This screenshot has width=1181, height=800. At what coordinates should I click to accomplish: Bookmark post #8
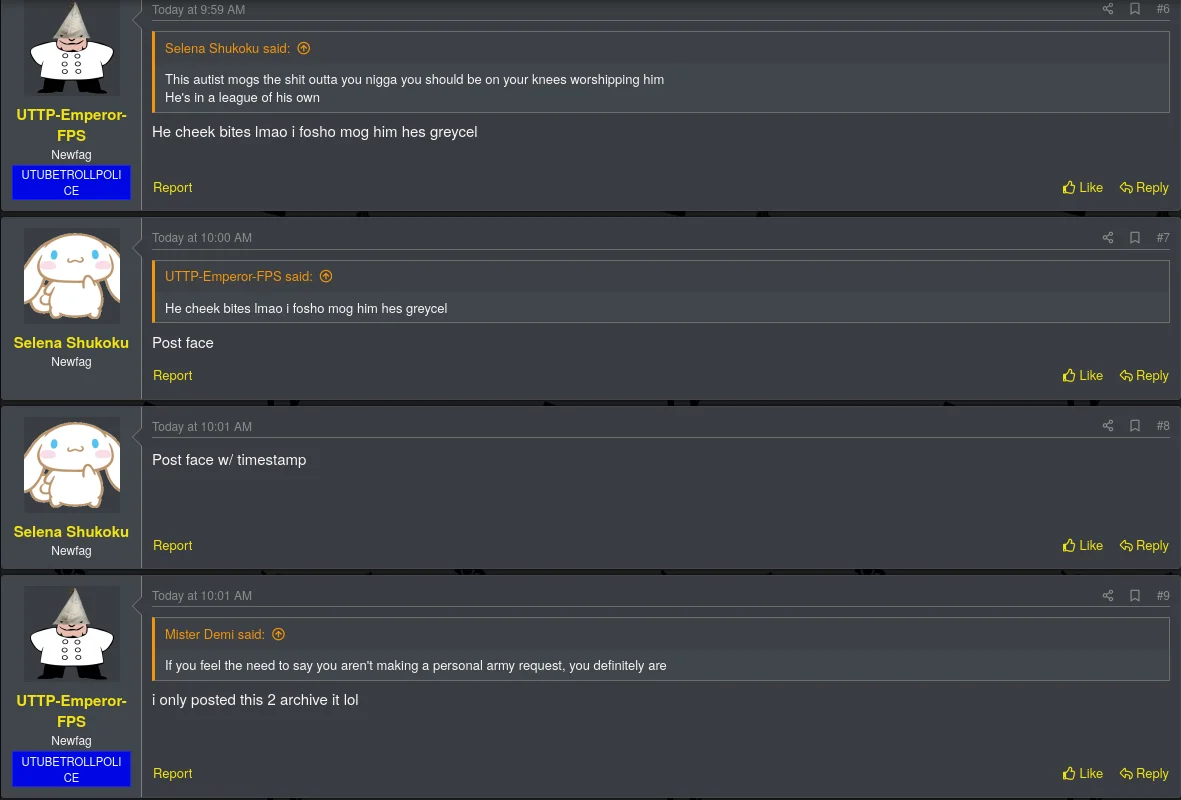point(1134,426)
